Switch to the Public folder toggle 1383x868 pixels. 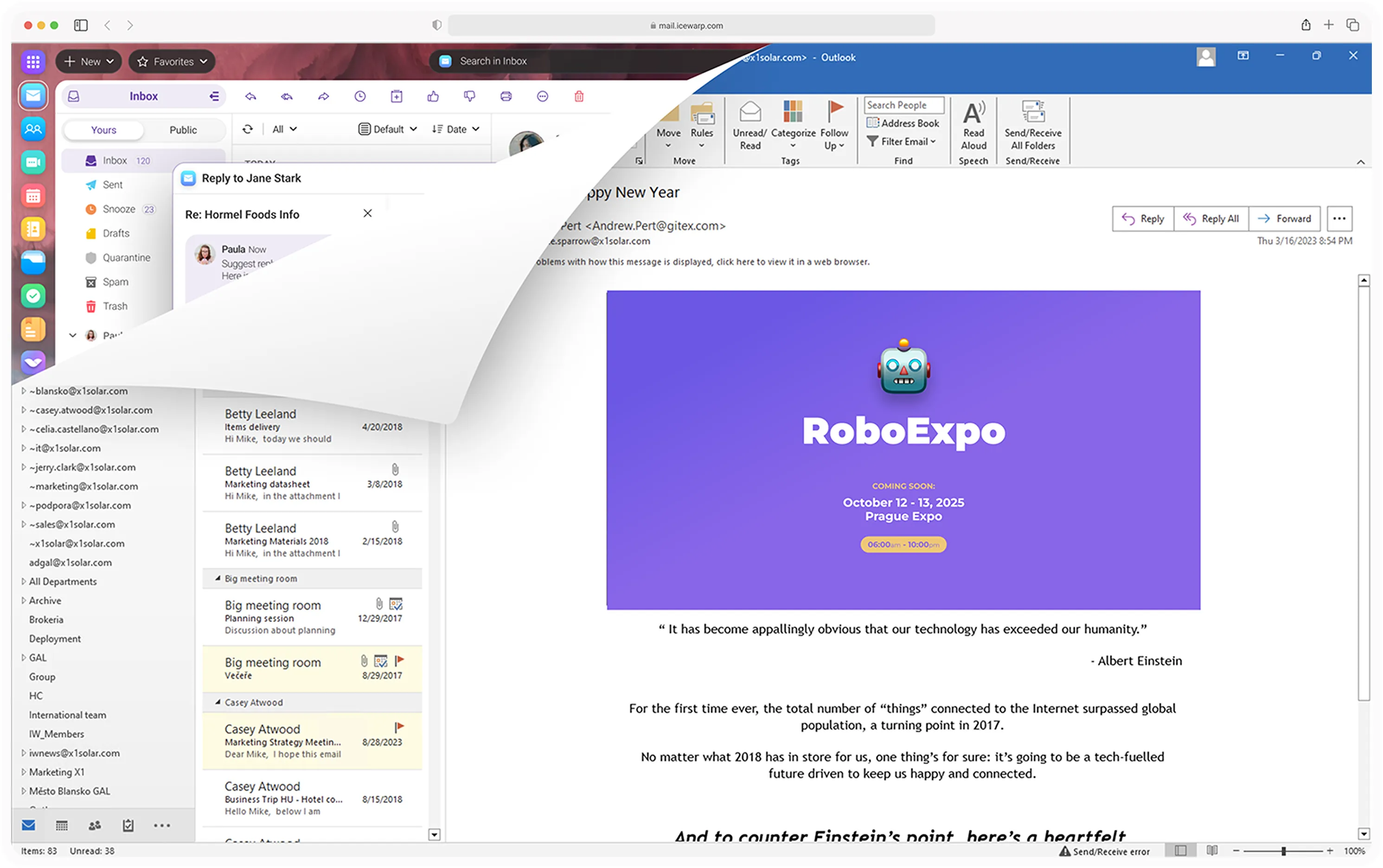point(183,130)
